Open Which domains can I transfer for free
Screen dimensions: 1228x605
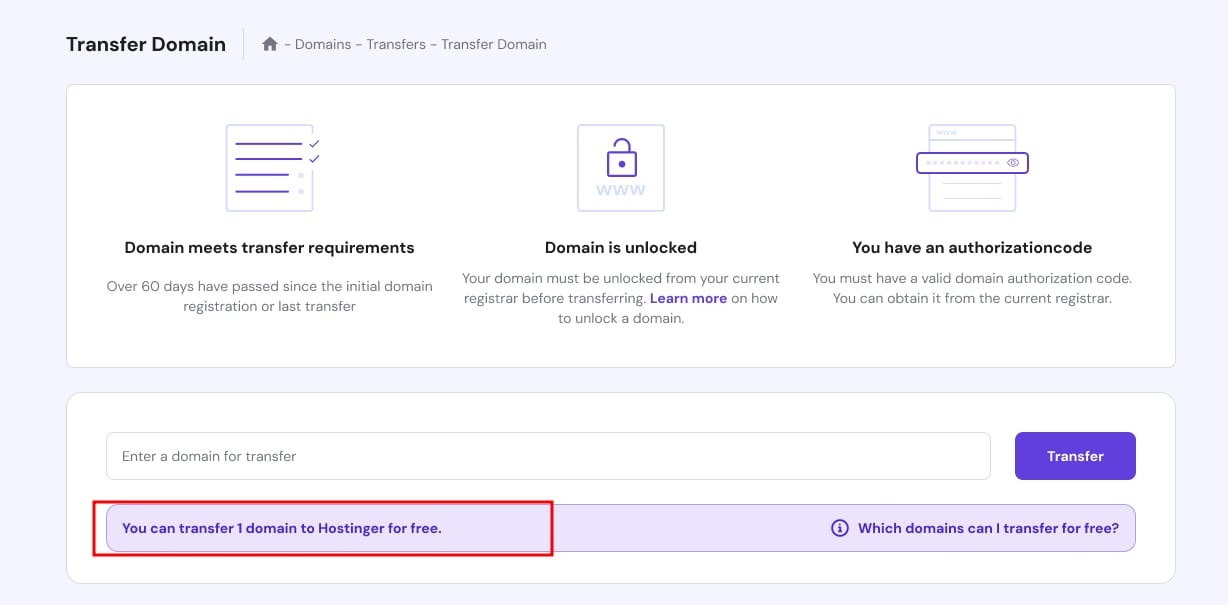(988, 528)
